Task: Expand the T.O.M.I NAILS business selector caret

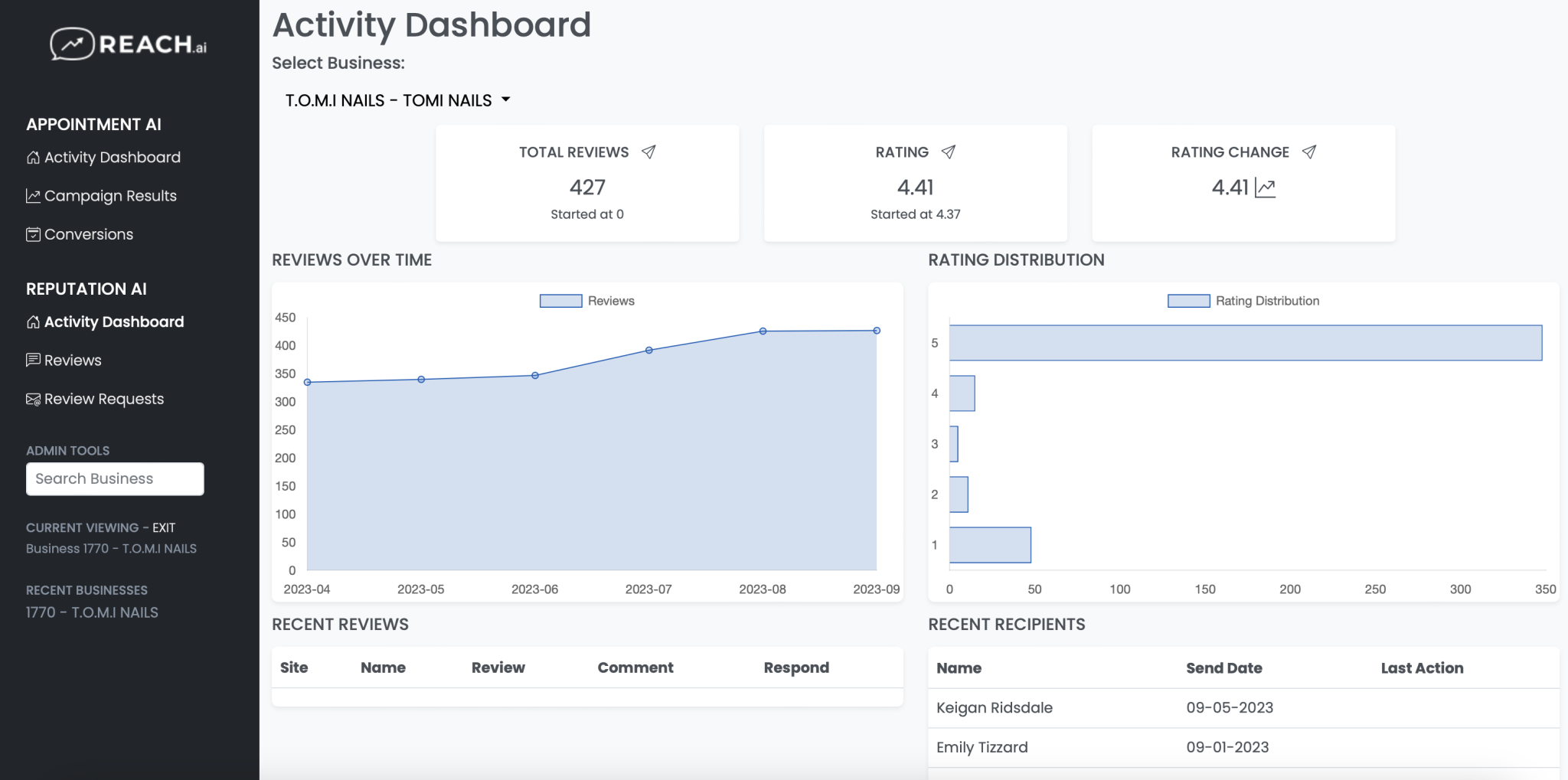Action: pyautogui.click(x=507, y=100)
